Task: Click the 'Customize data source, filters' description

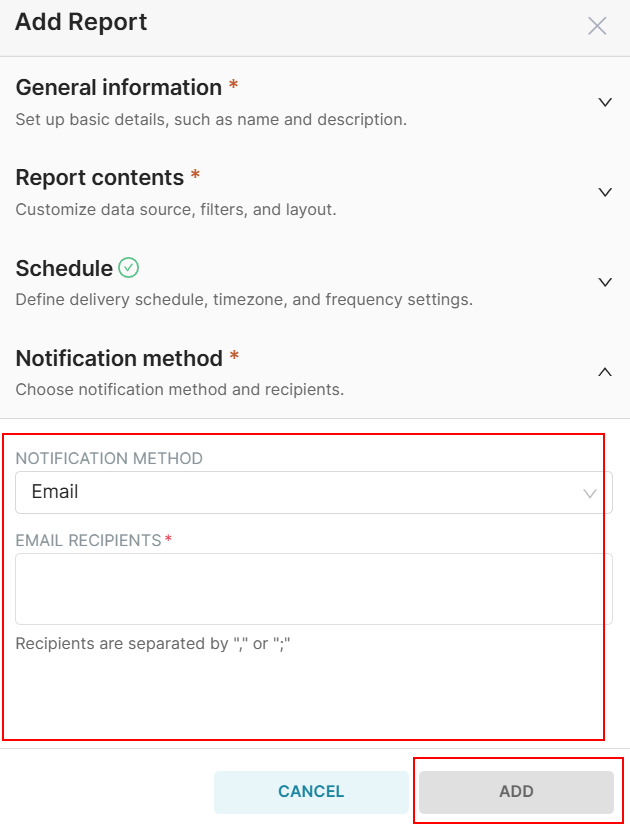Action: pos(175,210)
